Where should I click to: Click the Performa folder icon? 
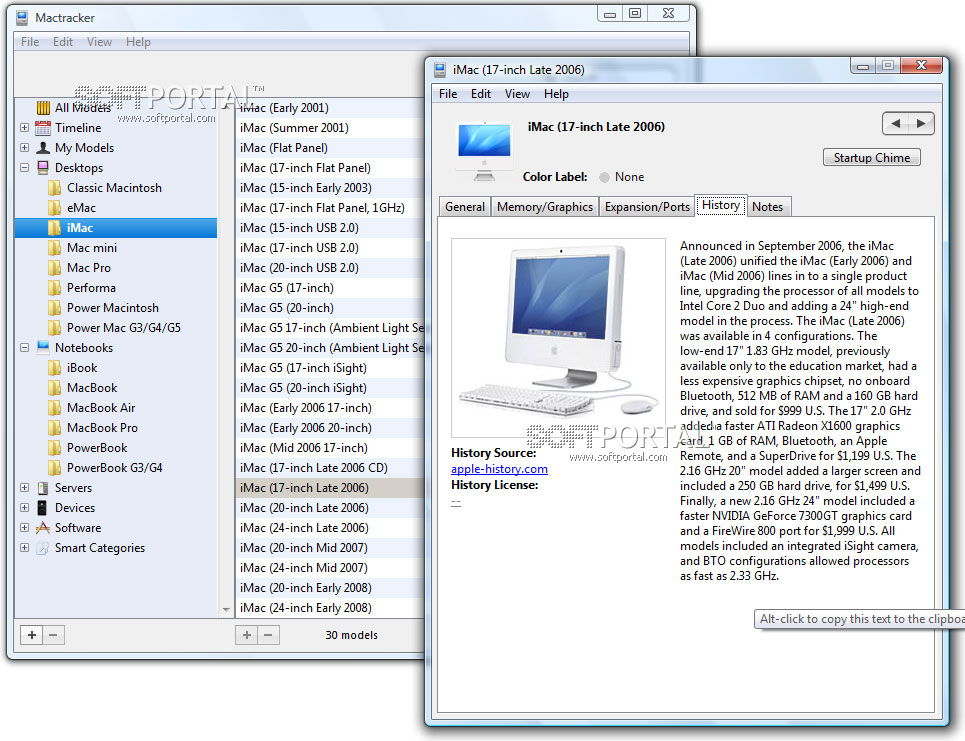tap(55, 288)
